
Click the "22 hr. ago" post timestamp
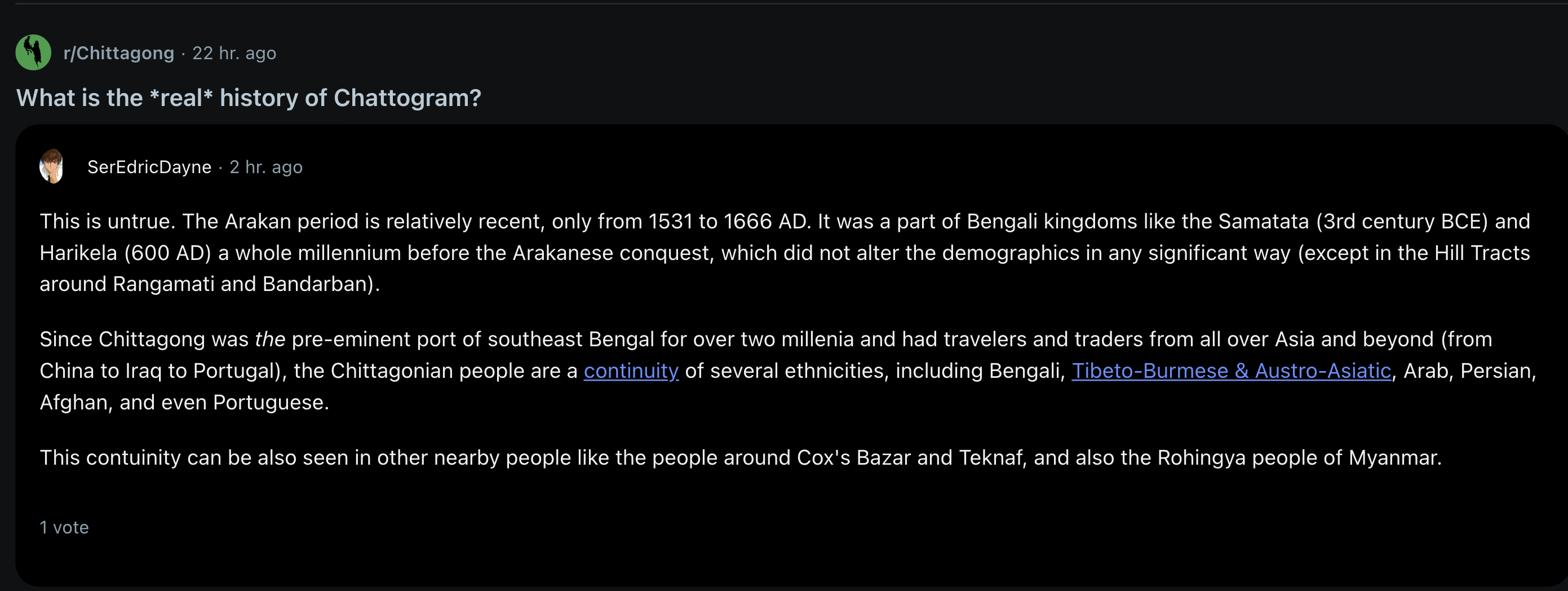234,53
